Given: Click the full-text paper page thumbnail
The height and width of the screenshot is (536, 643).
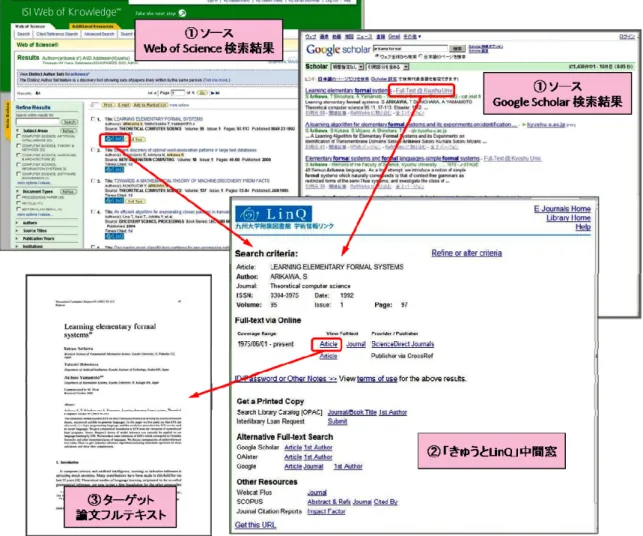Looking at the screenshot, I should point(119,405).
